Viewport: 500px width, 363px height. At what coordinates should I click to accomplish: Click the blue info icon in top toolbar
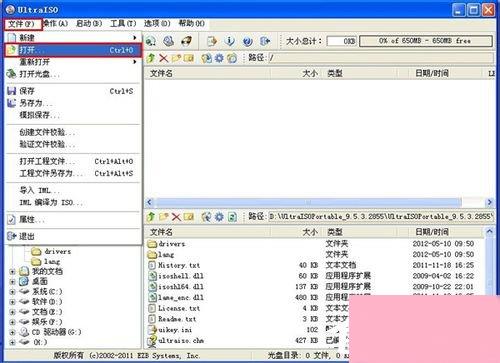point(229,41)
